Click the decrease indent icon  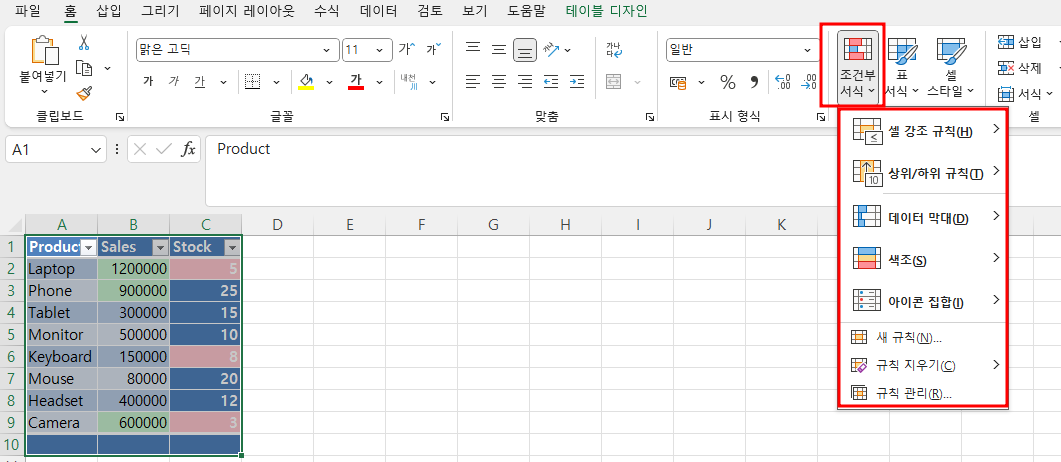551,82
